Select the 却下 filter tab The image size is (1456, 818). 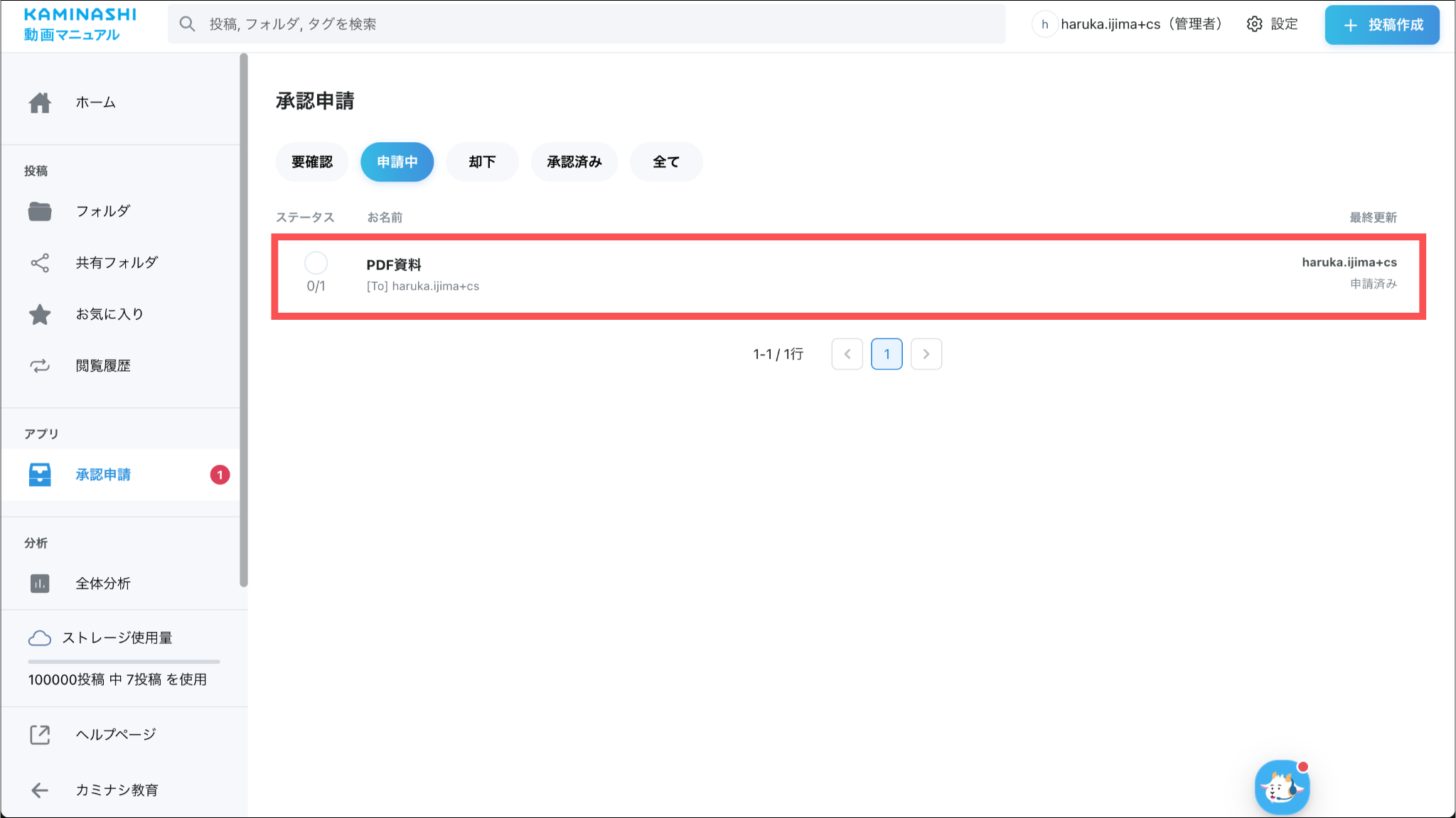tap(482, 162)
